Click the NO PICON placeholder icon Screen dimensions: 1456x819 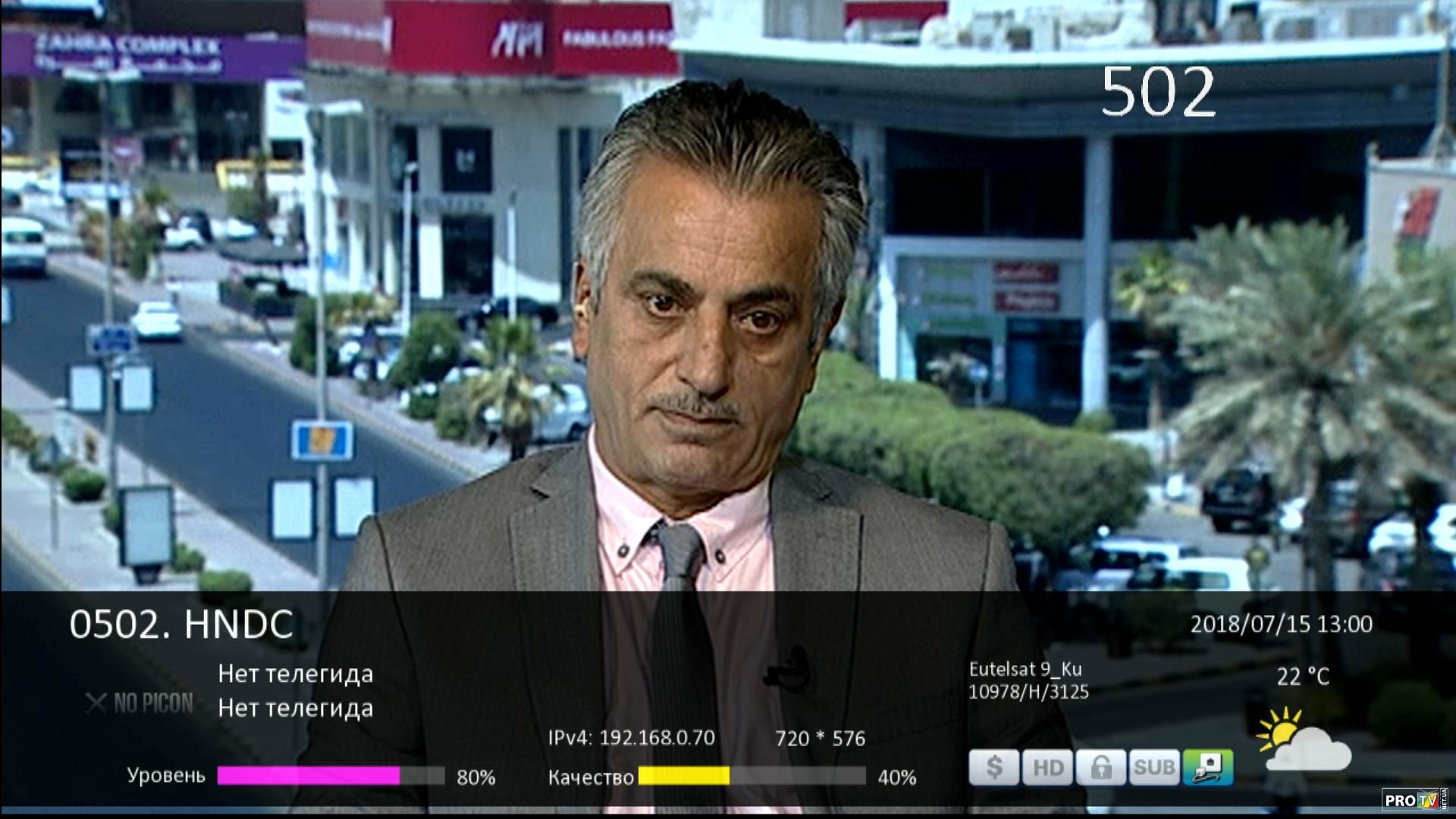140,703
